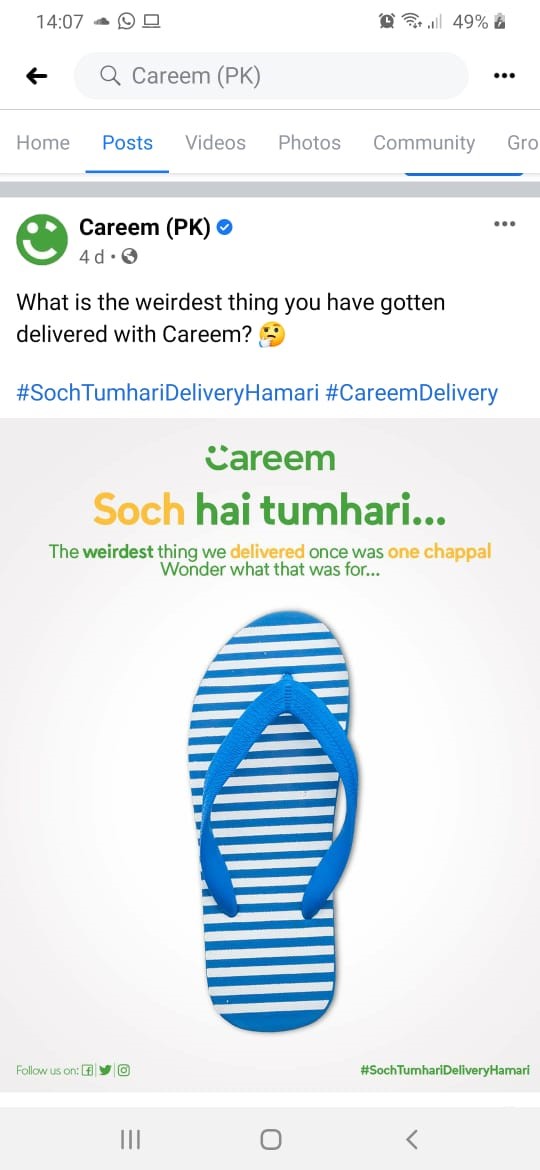This screenshot has height=1170, width=540.
Task: Tap the Careem (PK) page name
Action: (x=145, y=228)
